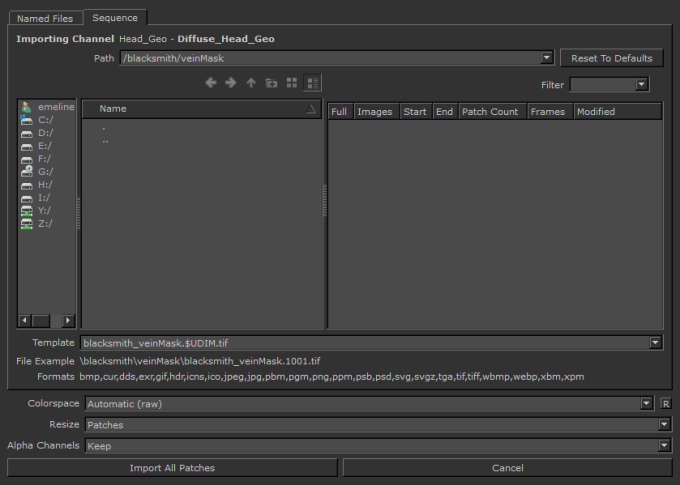Sort by Modified column header

tap(618, 112)
